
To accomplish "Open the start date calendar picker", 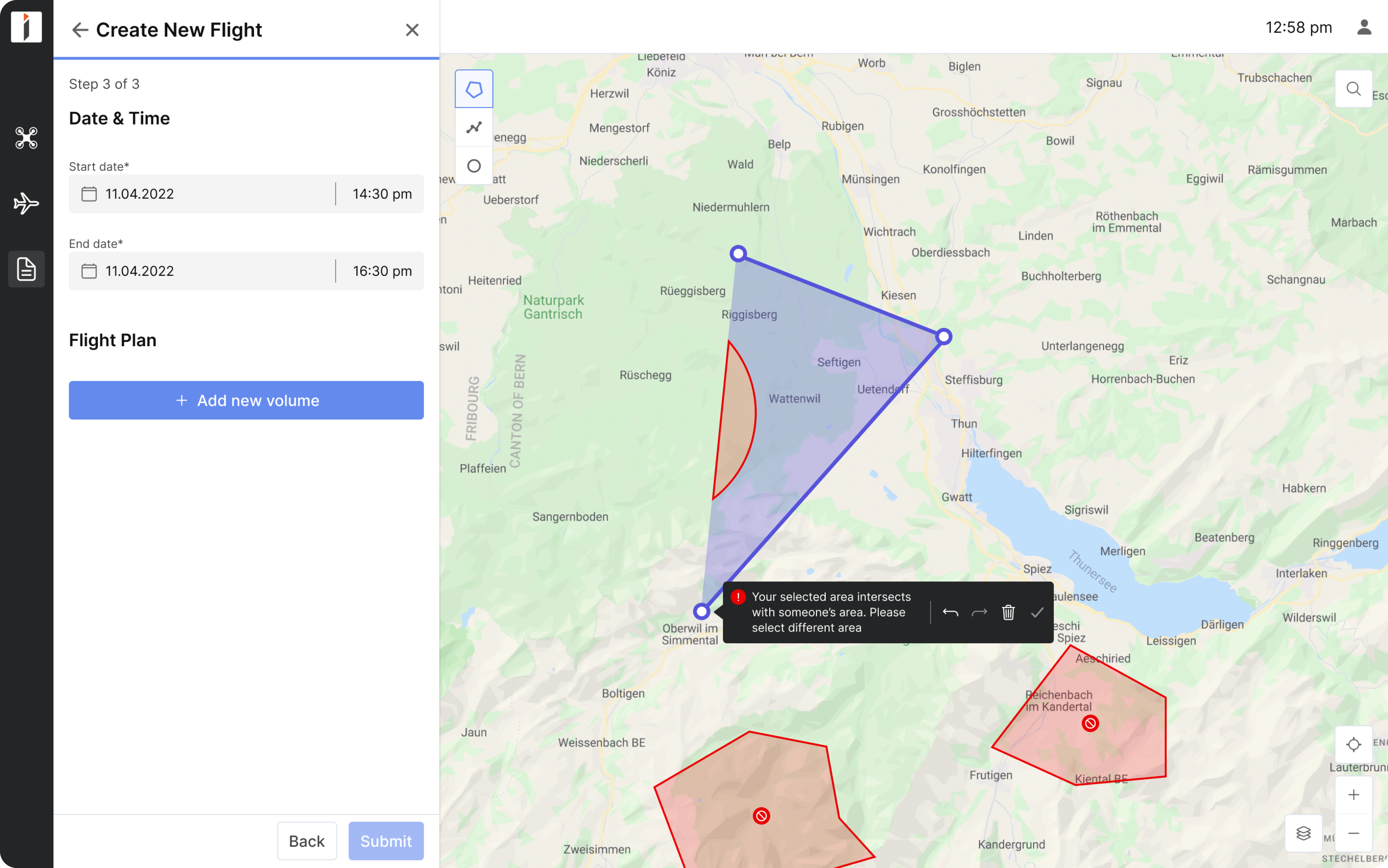I will pos(89,193).
